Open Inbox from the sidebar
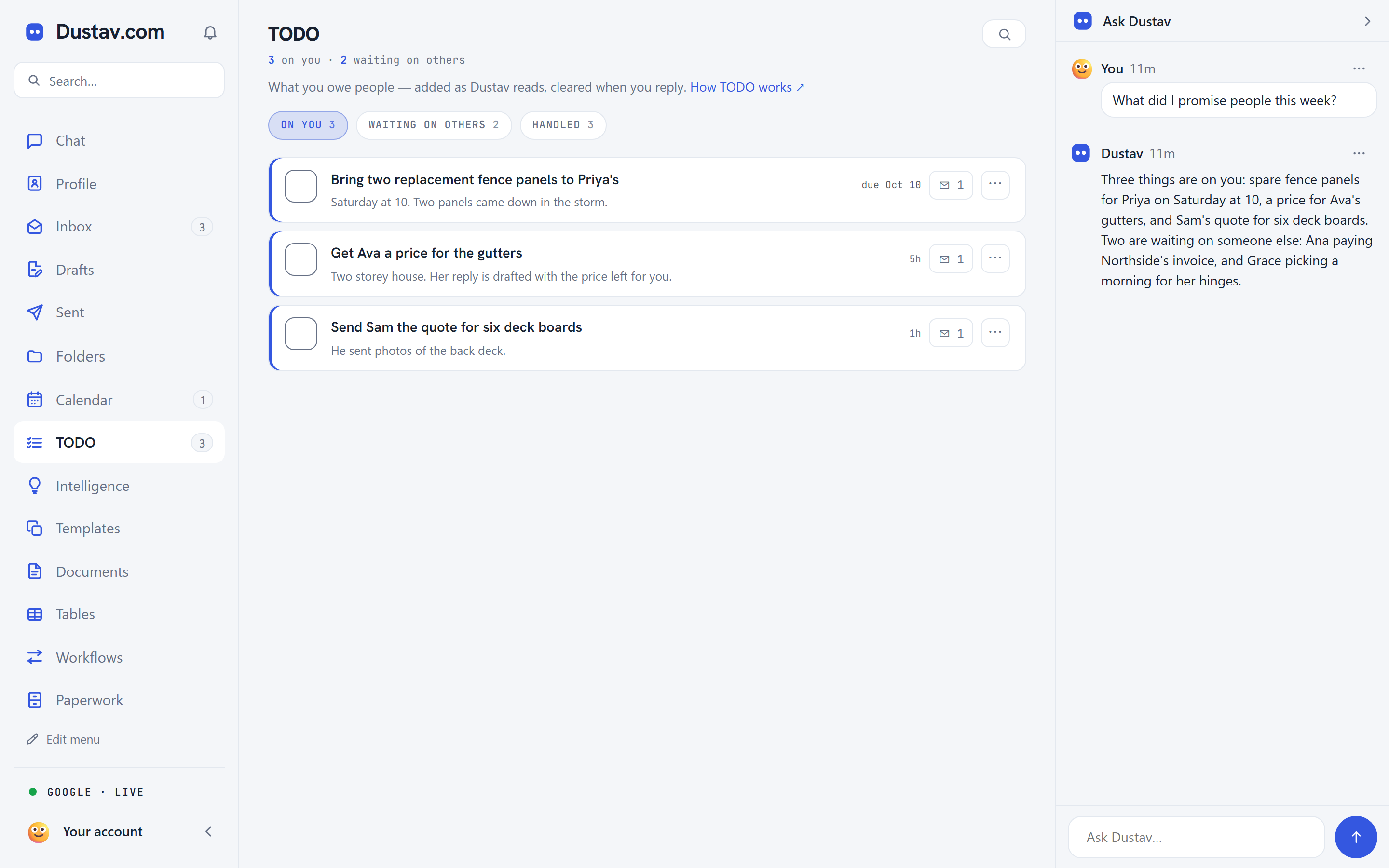 click(x=119, y=227)
